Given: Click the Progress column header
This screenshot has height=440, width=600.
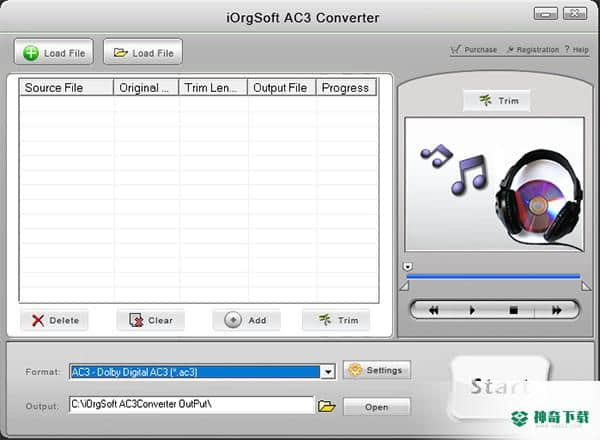Looking at the screenshot, I should point(346,88).
